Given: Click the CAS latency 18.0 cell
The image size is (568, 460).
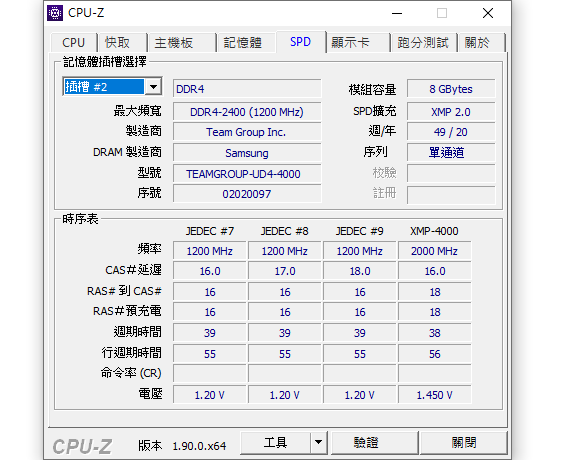Looking at the screenshot, I should click(x=360, y=271).
